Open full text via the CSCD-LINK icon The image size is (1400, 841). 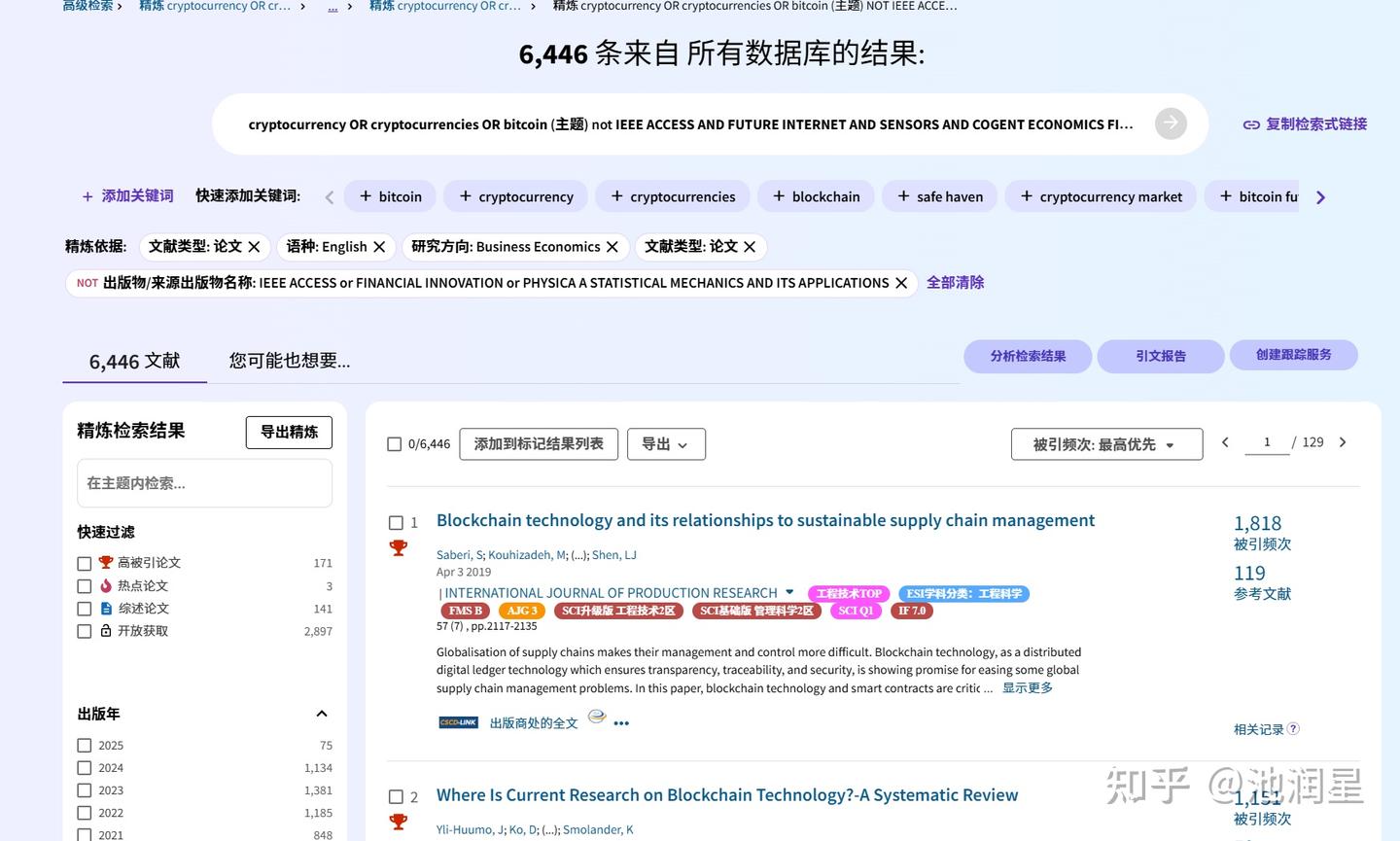pyautogui.click(x=457, y=722)
